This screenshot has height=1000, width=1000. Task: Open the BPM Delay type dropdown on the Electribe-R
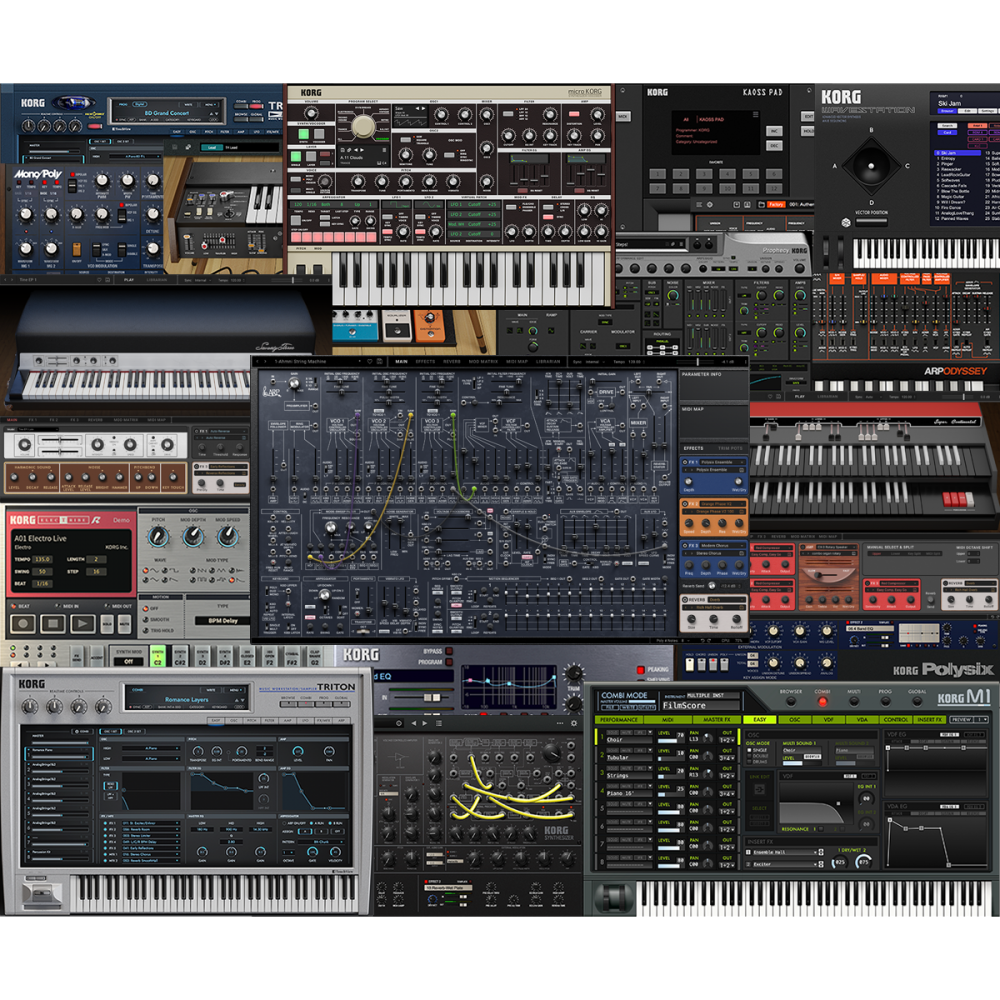point(224,620)
